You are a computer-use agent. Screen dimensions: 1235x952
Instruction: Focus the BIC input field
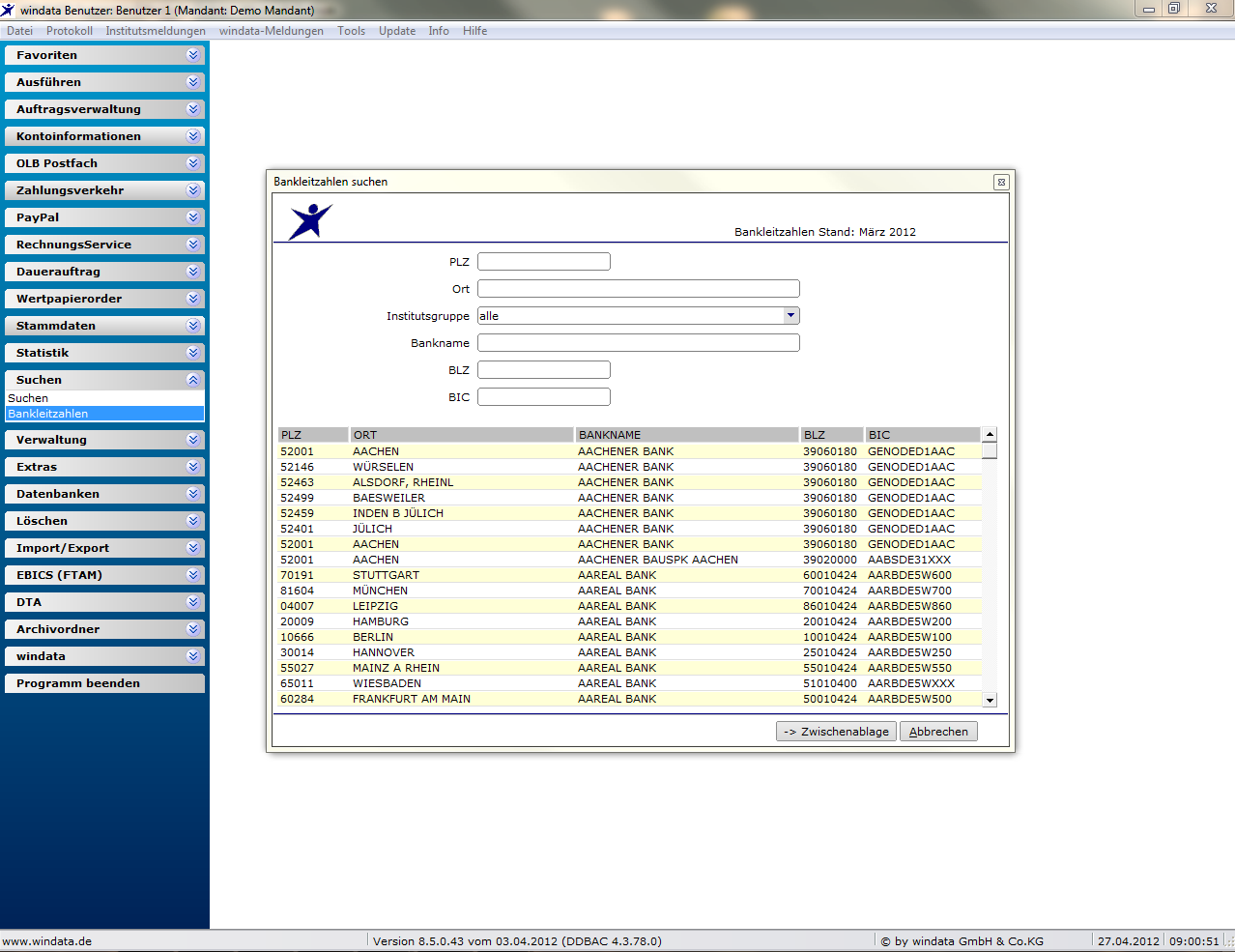[544, 397]
